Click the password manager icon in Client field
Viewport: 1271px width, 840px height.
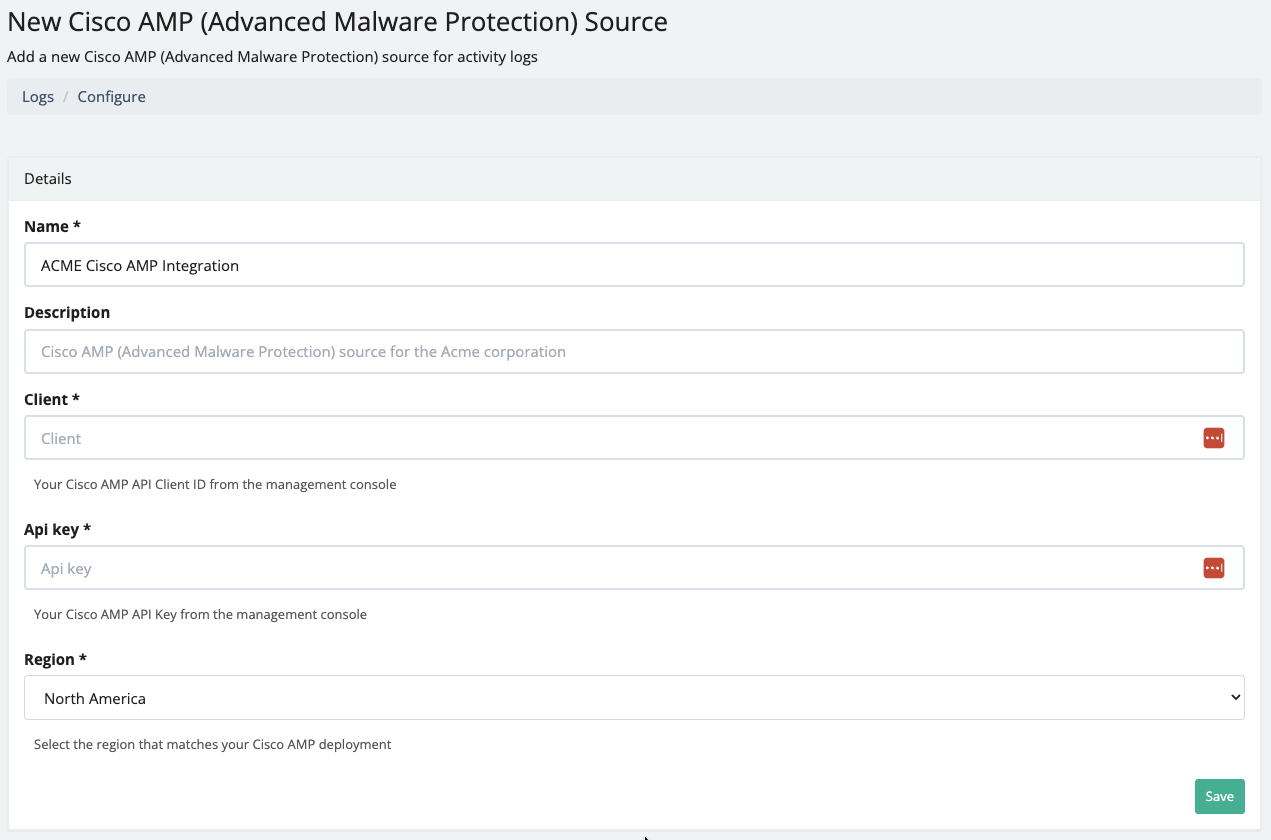[1213, 438]
